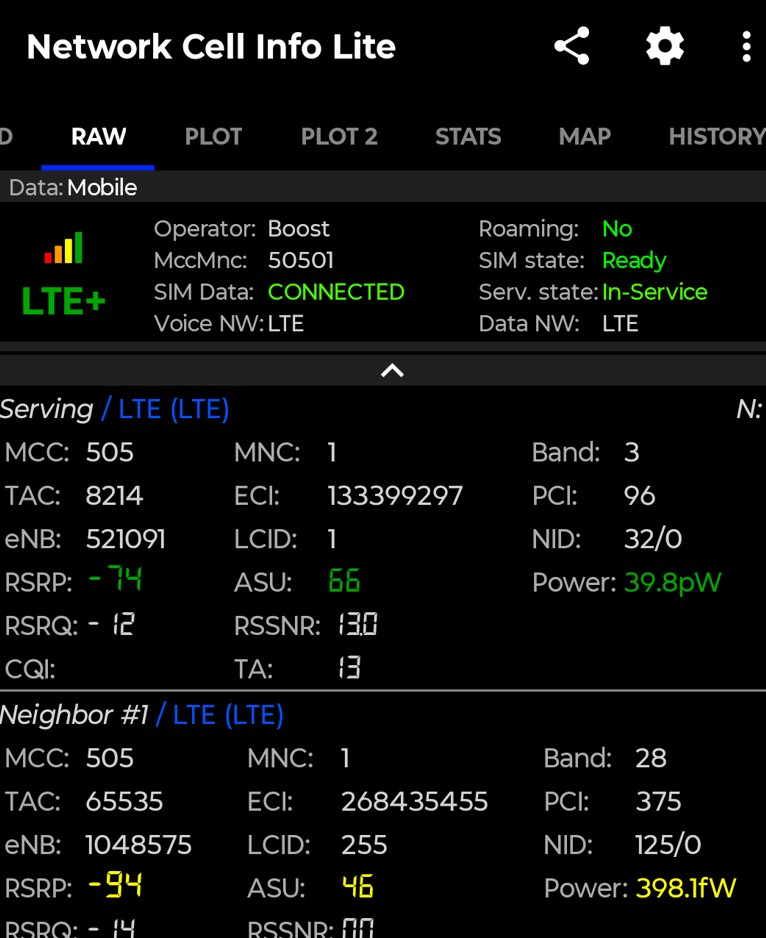The image size is (766, 938).
Task: Open the three-dot overflow menu
Action: click(x=746, y=47)
